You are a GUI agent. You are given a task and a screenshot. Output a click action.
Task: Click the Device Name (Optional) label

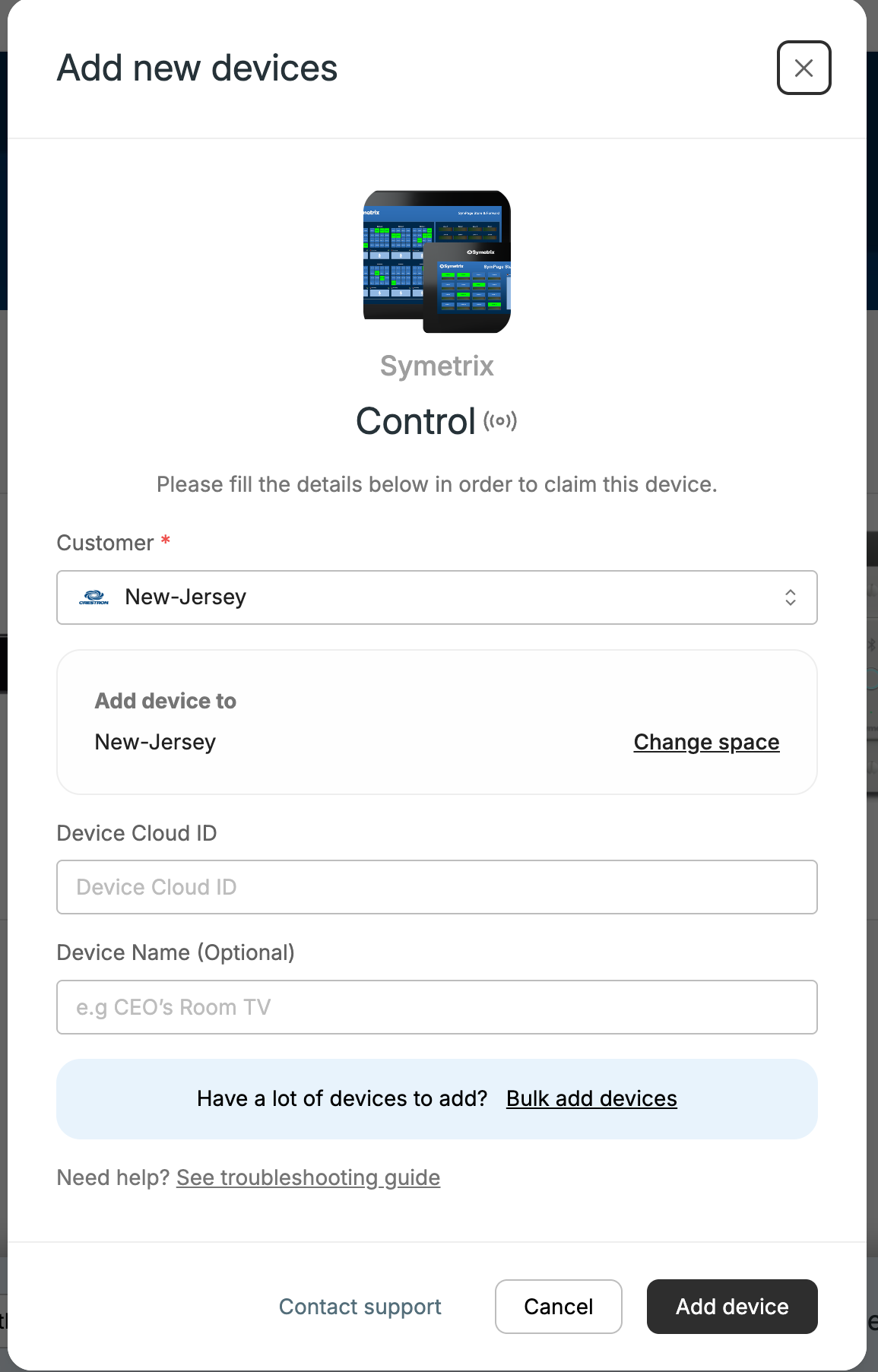(x=176, y=952)
